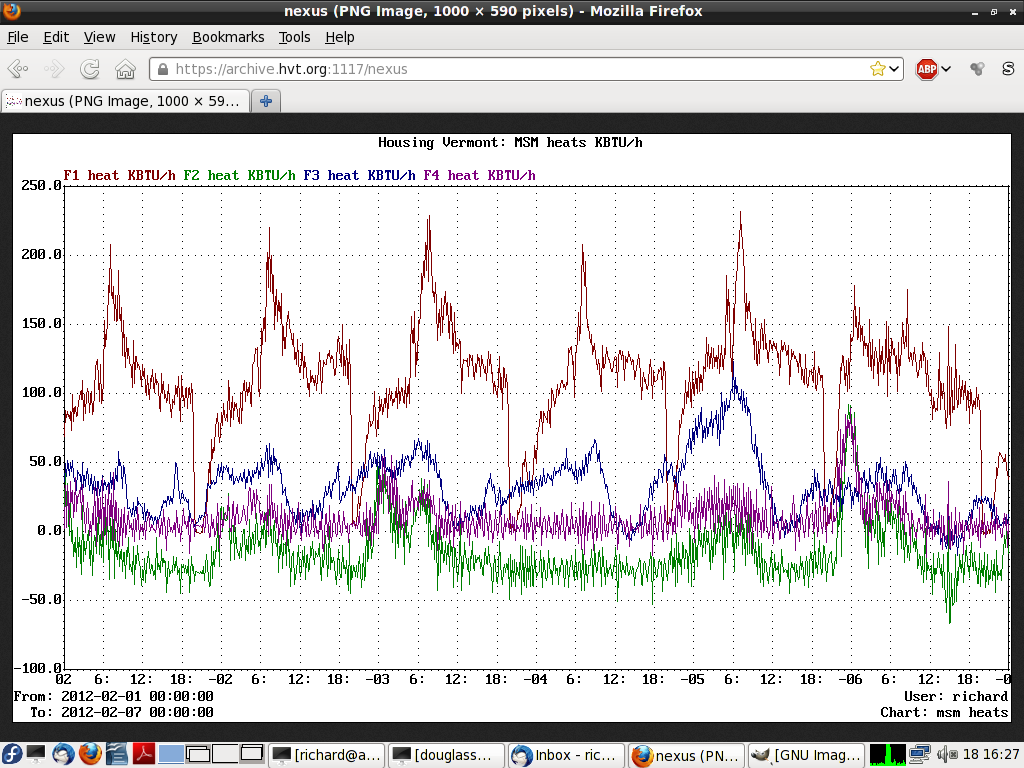Click the -04 date x-axis label

(x=535, y=680)
